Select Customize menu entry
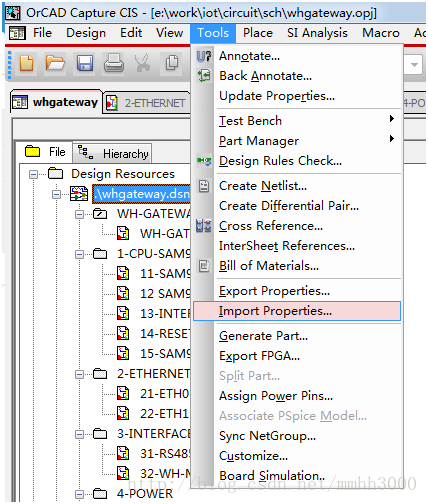The height and width of the screenshot is (504, 428). [x=297, y=456]
